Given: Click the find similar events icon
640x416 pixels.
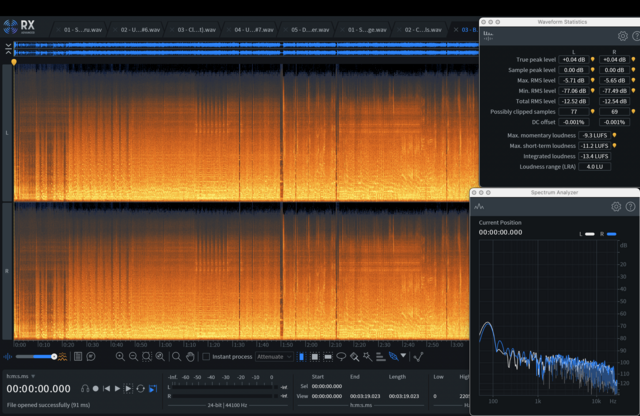Looking at the screenshot, I should (x=418, y=356).
